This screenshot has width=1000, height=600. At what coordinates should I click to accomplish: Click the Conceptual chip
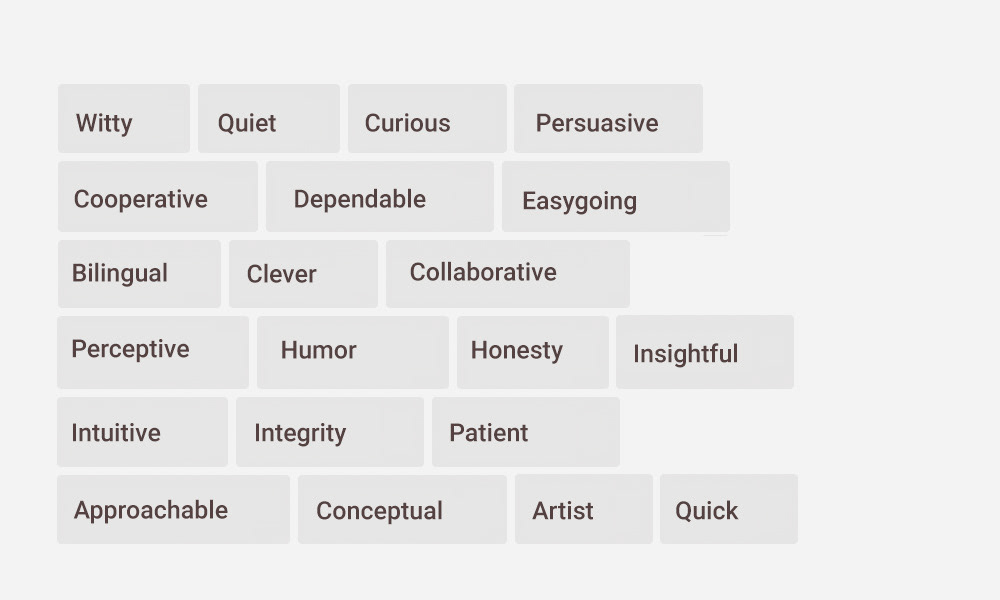[x=402, y=509]
